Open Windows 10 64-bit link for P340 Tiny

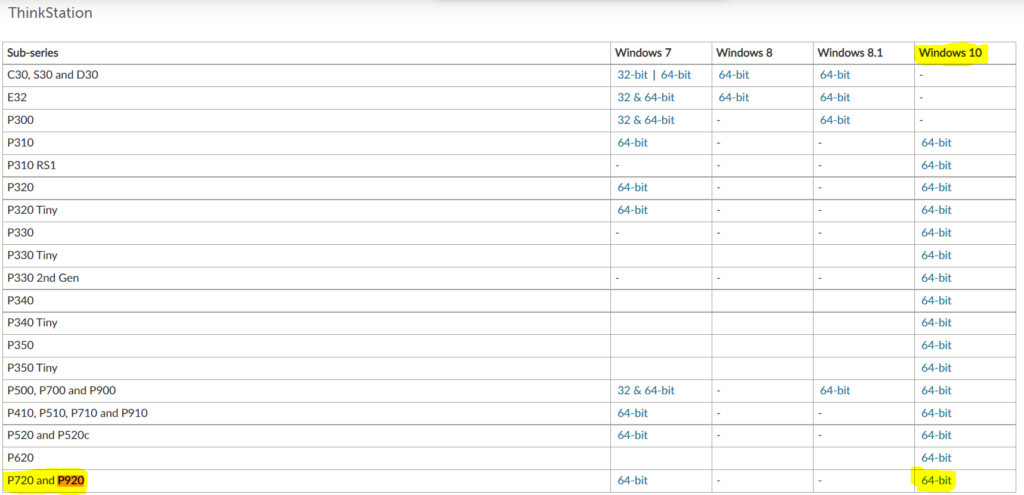[x=936, y=323]
